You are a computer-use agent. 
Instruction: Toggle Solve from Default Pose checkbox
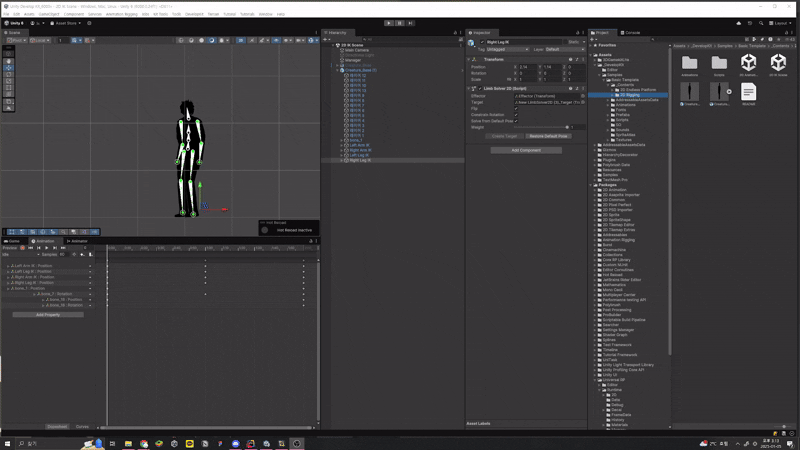[x=516, y=121]
